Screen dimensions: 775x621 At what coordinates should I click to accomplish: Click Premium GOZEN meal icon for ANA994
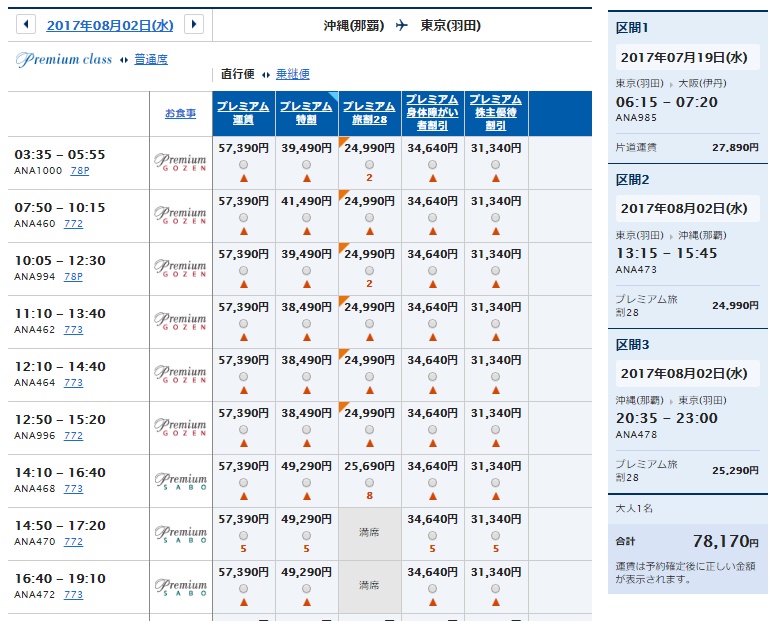pos(180,268)
